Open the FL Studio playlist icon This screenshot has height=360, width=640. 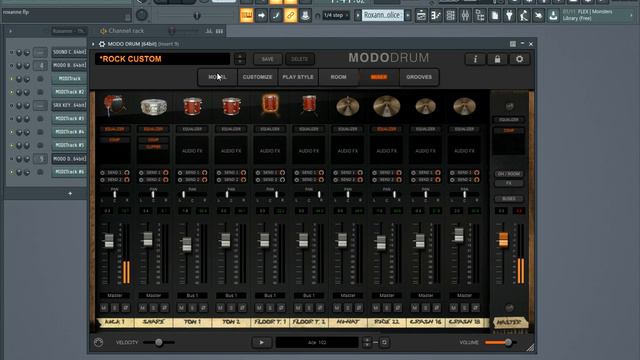(x=421, y=16)
